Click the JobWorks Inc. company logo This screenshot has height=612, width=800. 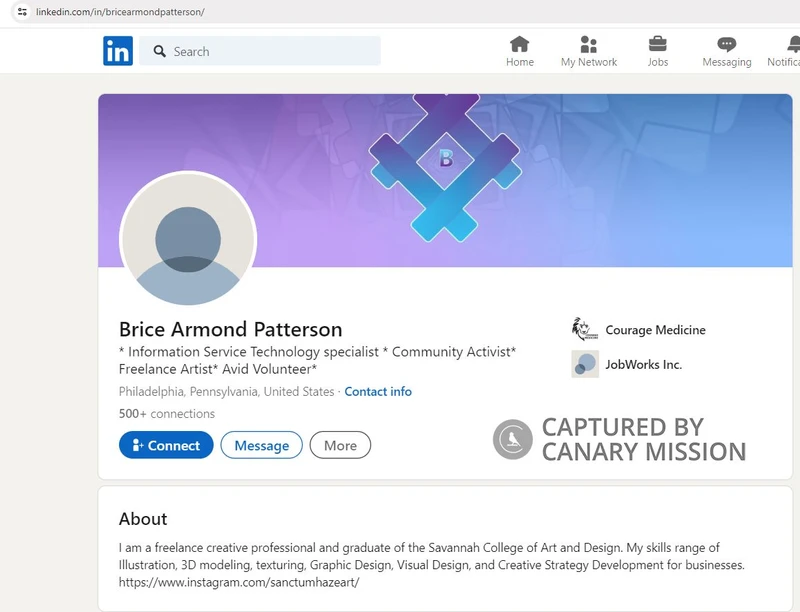(x=583, y=364)
